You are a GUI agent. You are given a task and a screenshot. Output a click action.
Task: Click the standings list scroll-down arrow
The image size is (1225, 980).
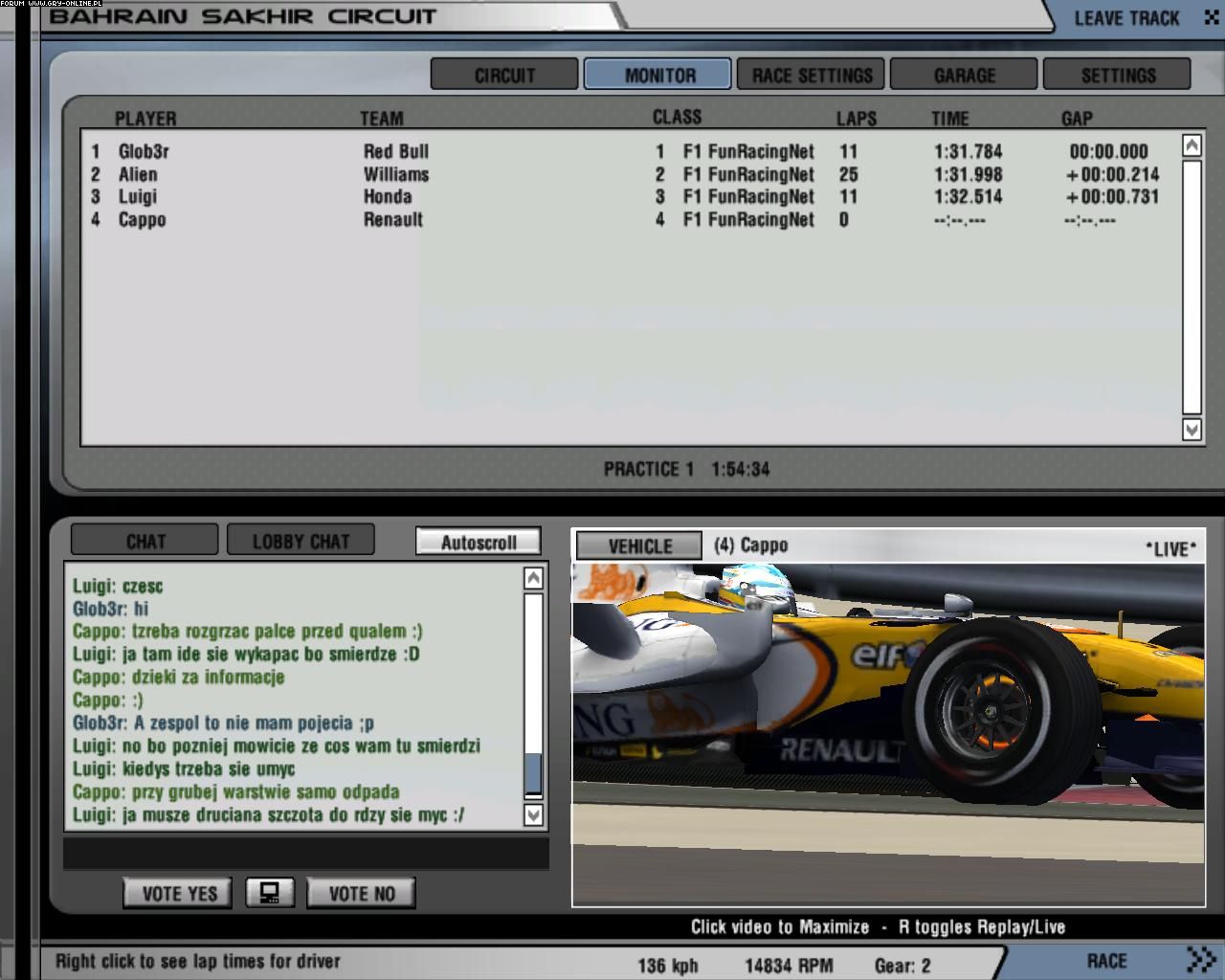point(1192,430)
